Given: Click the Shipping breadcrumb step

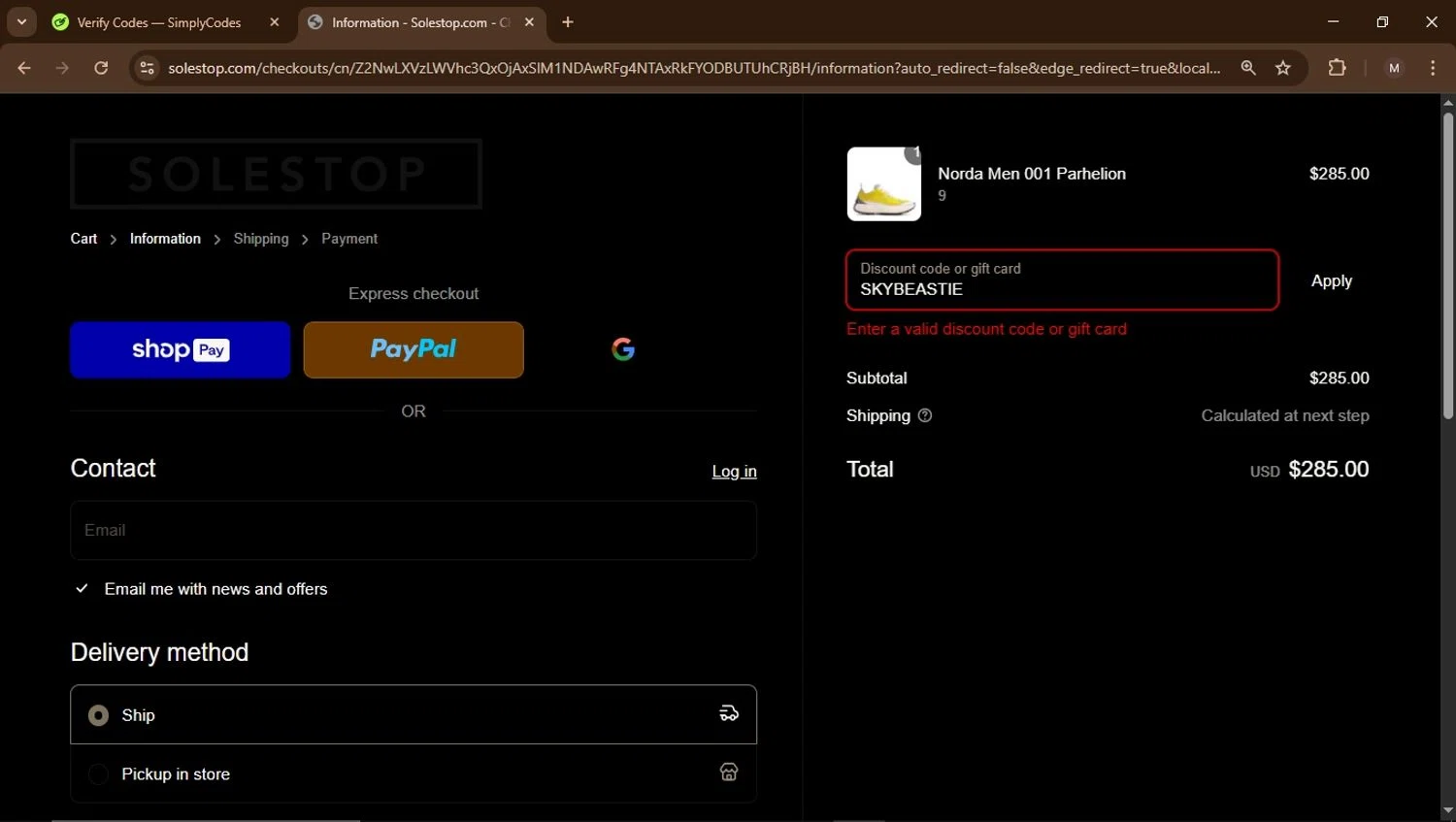Looking at the screenshot, I should click(261, 239).
